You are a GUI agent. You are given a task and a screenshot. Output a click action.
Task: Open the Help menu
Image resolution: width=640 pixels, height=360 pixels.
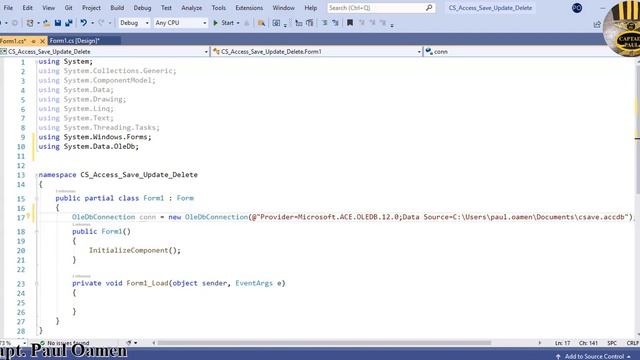click(311, 8)
